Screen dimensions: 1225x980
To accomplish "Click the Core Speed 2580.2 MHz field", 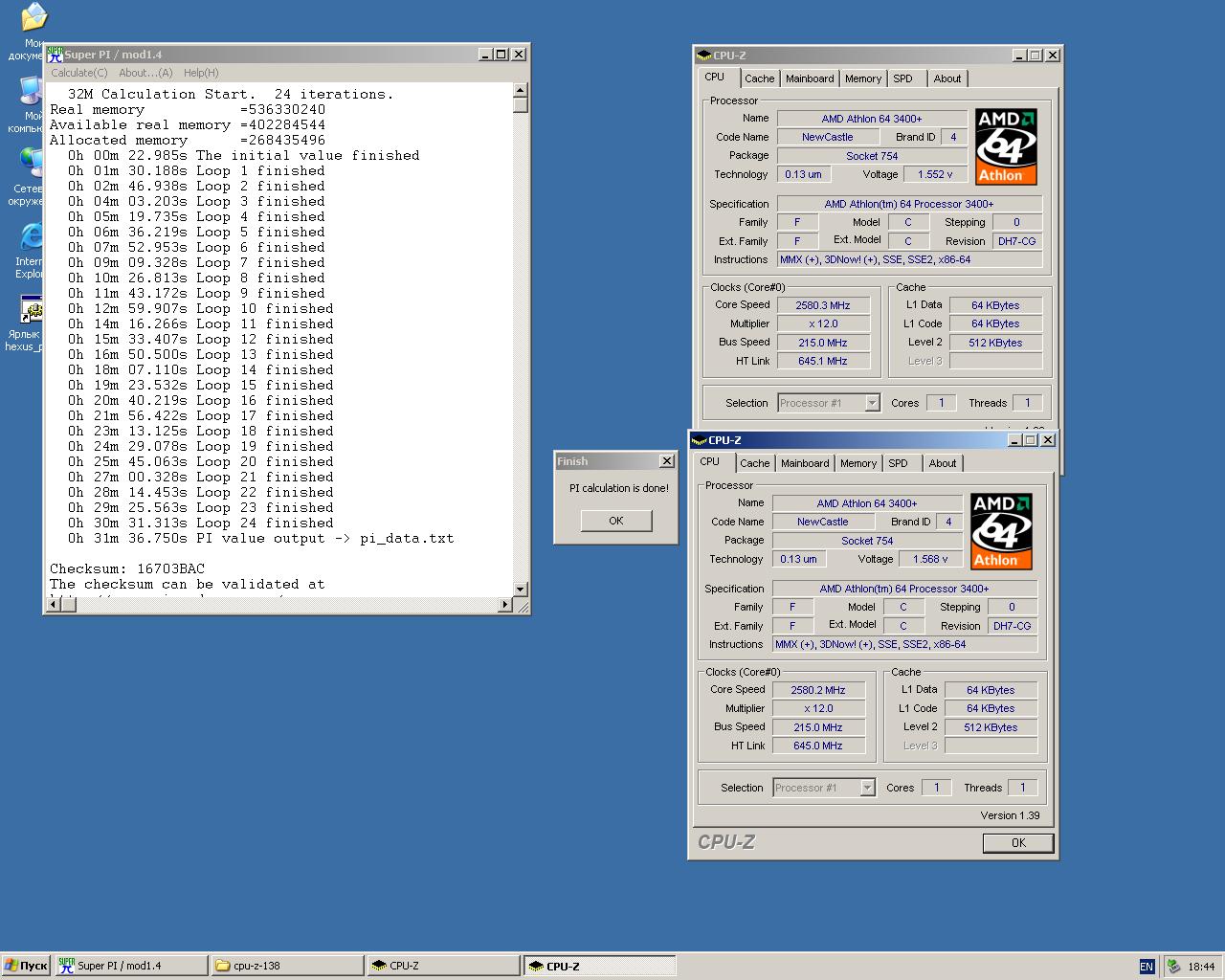I will (x=818, y=690).
